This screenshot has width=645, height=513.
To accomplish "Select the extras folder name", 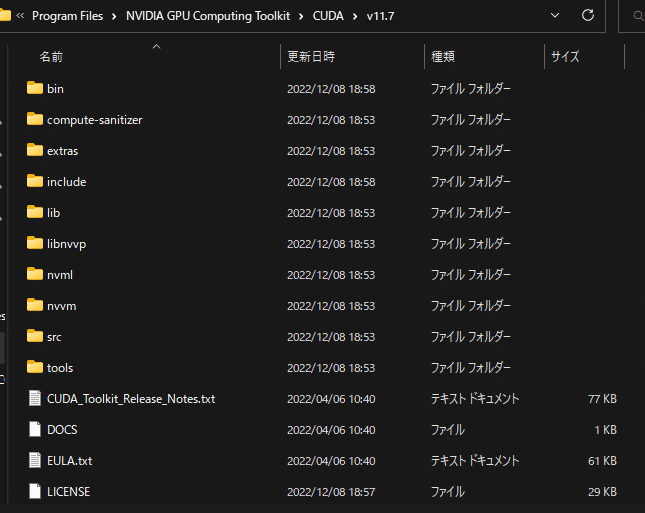I will [x=63, y=151].
